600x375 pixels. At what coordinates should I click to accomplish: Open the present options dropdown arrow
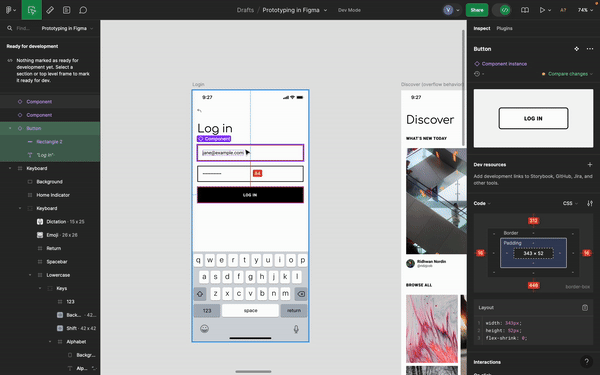(550, 10)
